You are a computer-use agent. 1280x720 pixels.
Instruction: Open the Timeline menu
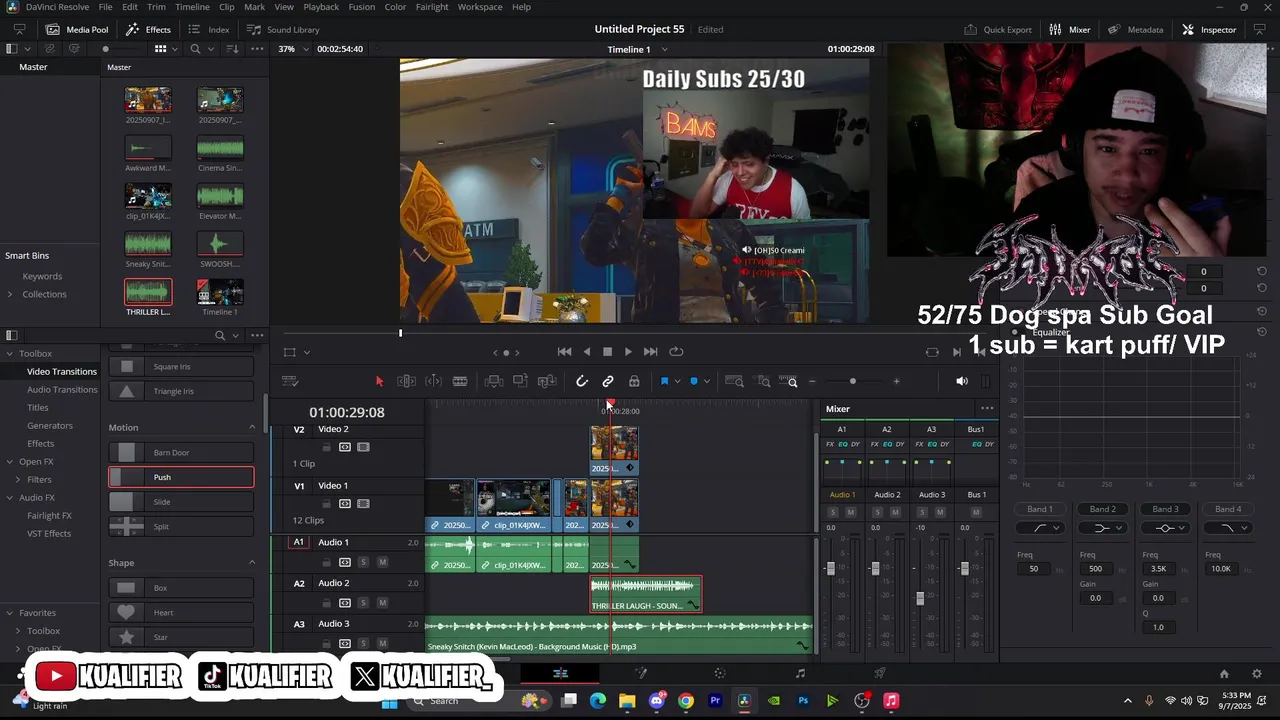pos(192,7)
